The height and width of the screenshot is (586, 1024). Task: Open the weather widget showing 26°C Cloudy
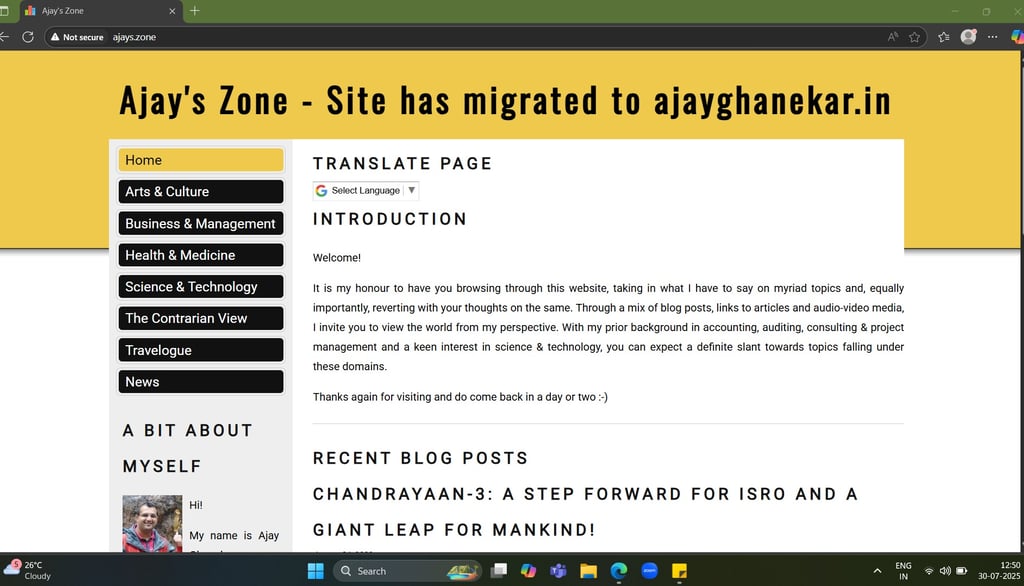27,570
